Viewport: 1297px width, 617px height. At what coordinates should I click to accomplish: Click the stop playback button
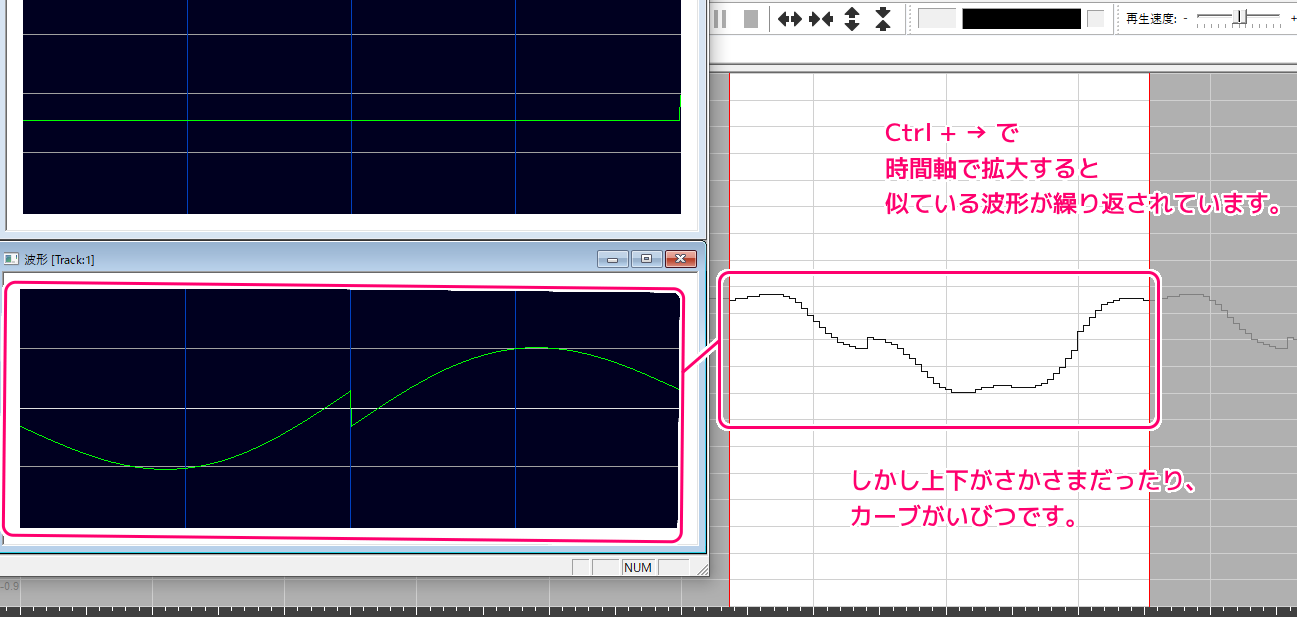pos(751,19)
